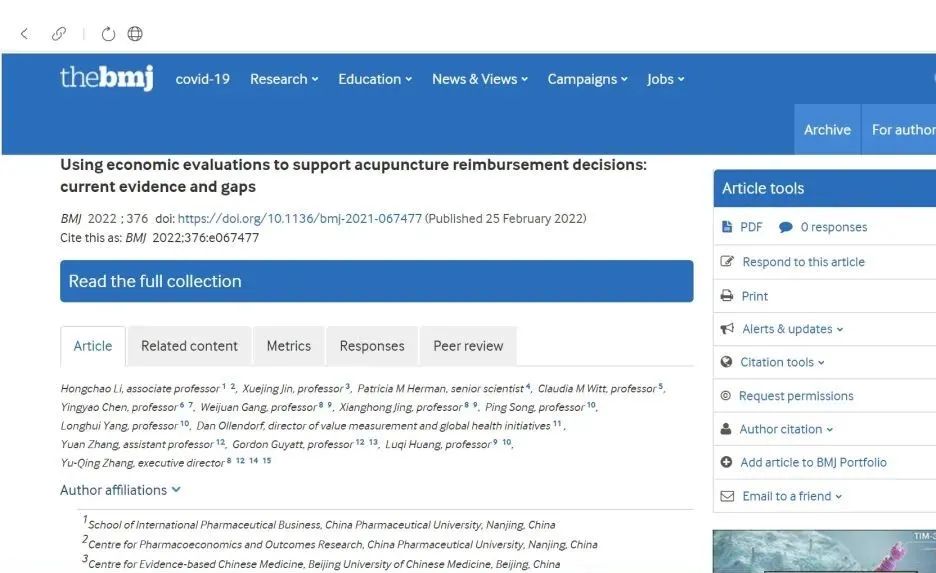
Task: Click the Respond to this article icon
Action: point(727,262)
